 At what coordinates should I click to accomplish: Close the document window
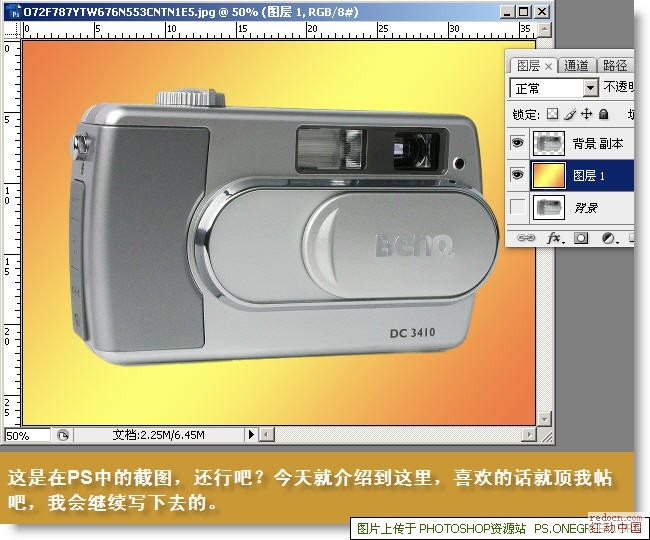click(541, 12)
